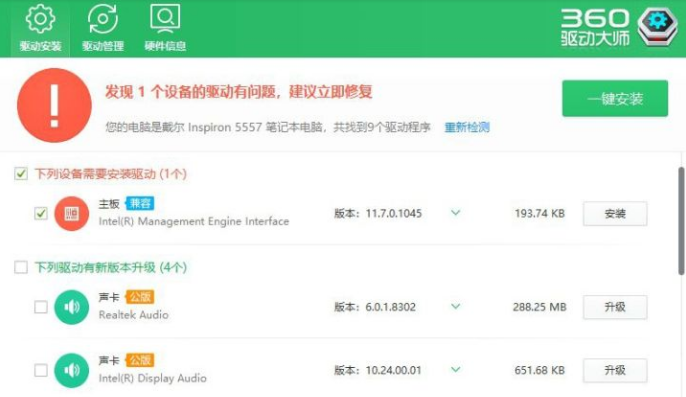This screenshot has height=397, width=686.
Task: Click 安装 for Management Engine Interface
Action: 615,214
